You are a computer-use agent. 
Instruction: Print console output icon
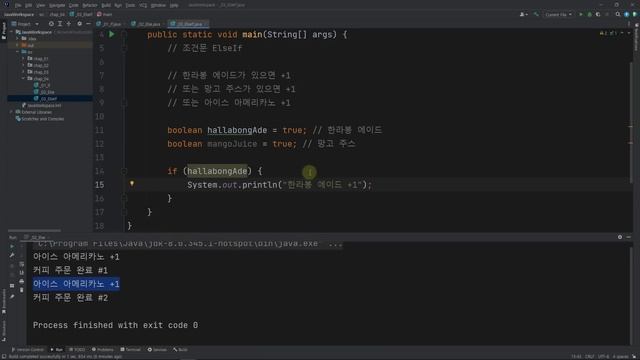tap(22, 281)
